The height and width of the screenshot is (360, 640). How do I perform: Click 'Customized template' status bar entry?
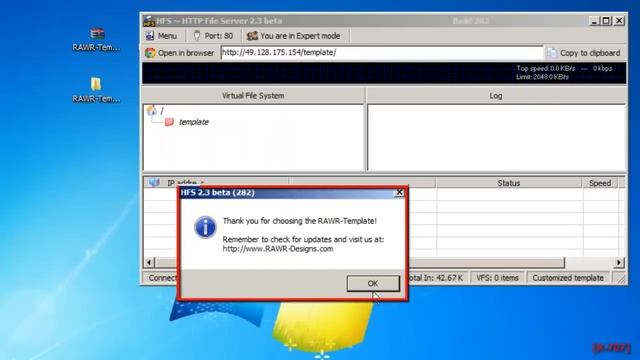(x=568, y=278)
